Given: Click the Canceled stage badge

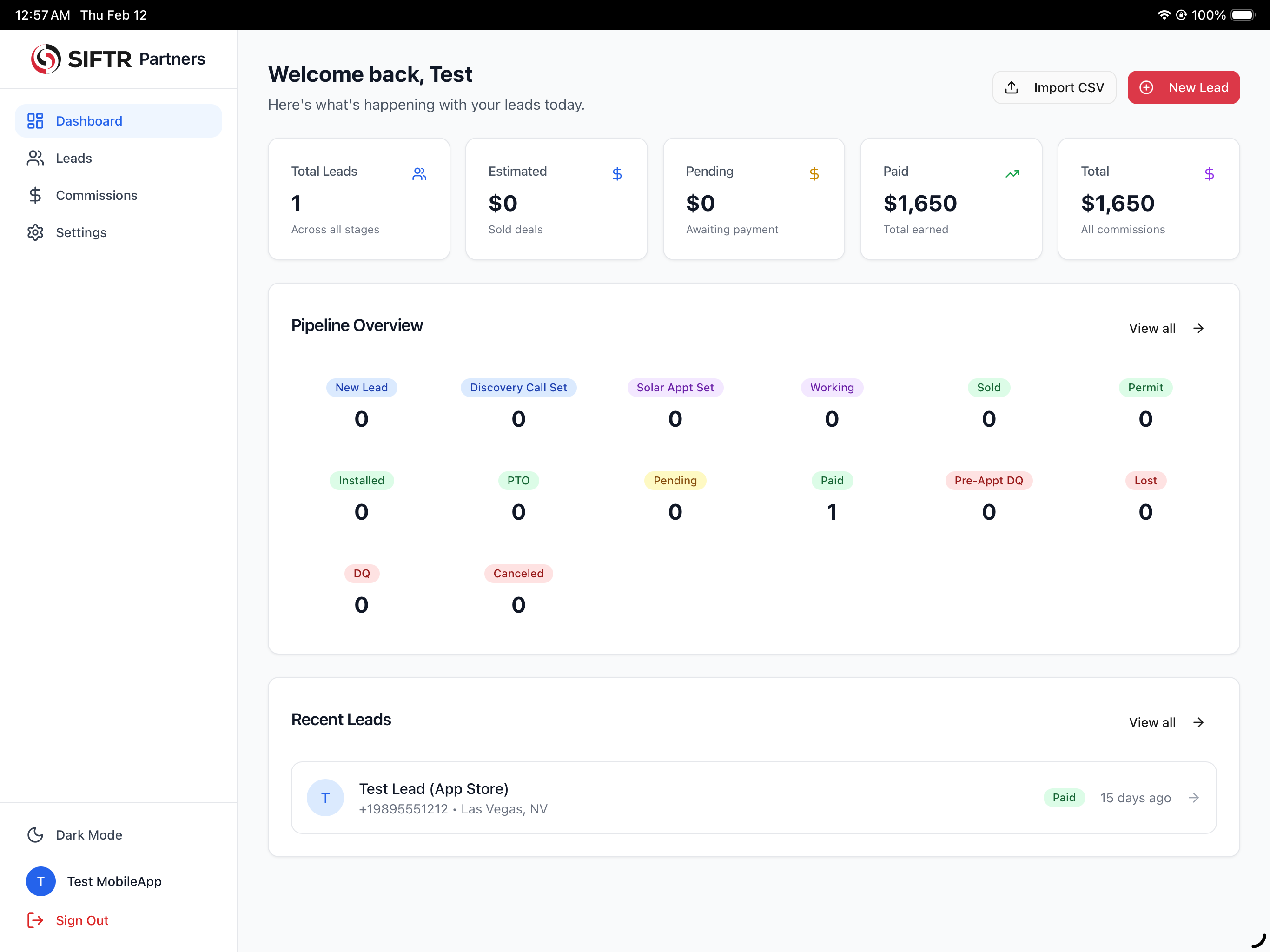Looking at the screenshot, I should (x=518, y=574).
